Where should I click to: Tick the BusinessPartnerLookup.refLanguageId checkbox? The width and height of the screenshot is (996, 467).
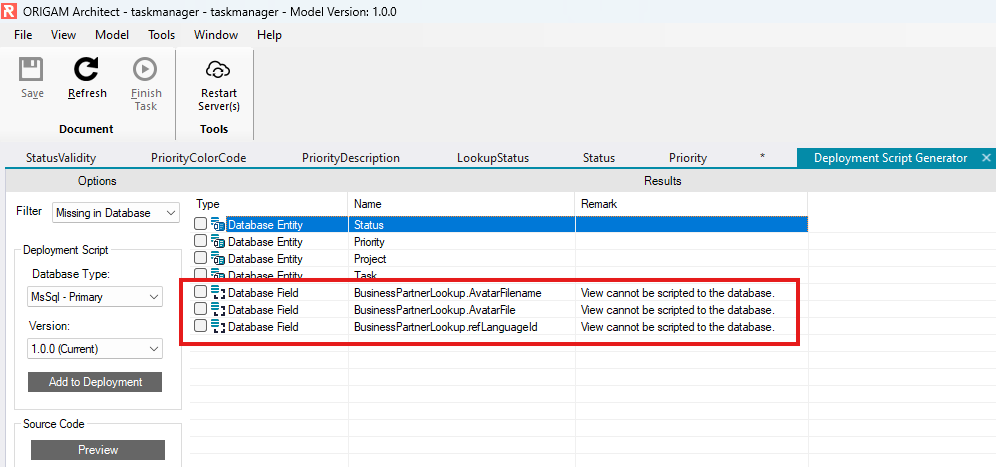tap(200, 326)
